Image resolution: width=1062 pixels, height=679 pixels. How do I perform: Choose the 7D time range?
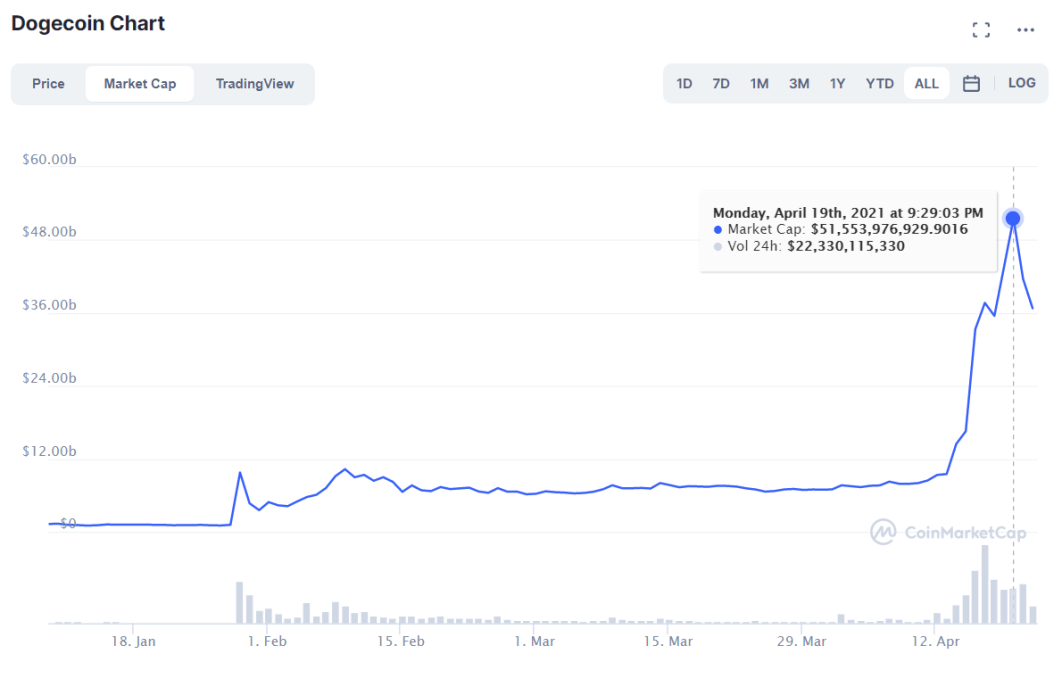coord(721,84)
